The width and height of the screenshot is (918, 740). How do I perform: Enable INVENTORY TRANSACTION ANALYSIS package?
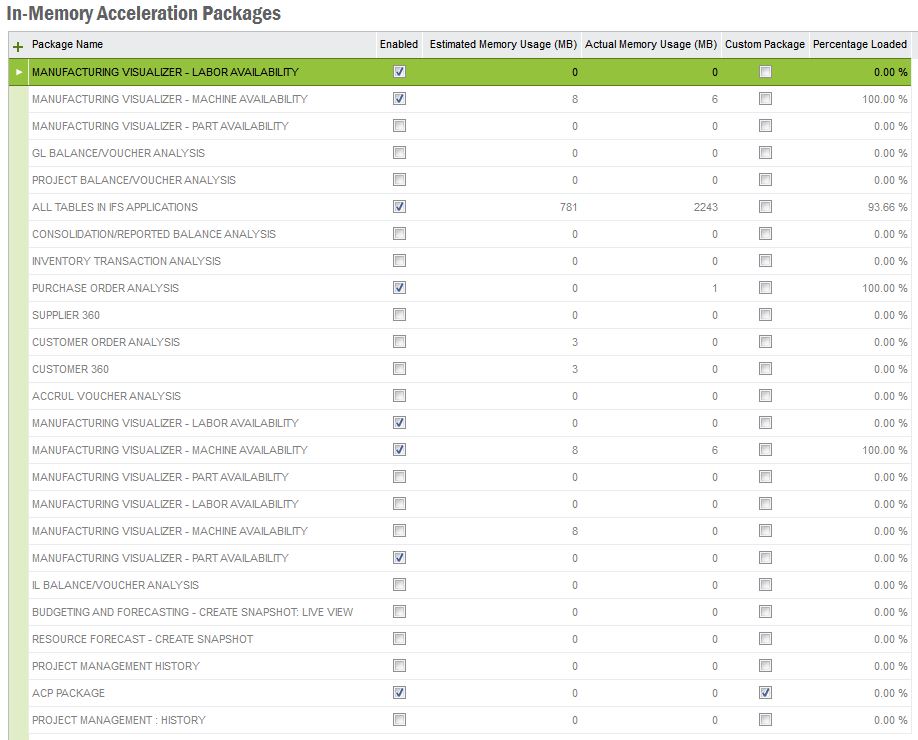399,261
